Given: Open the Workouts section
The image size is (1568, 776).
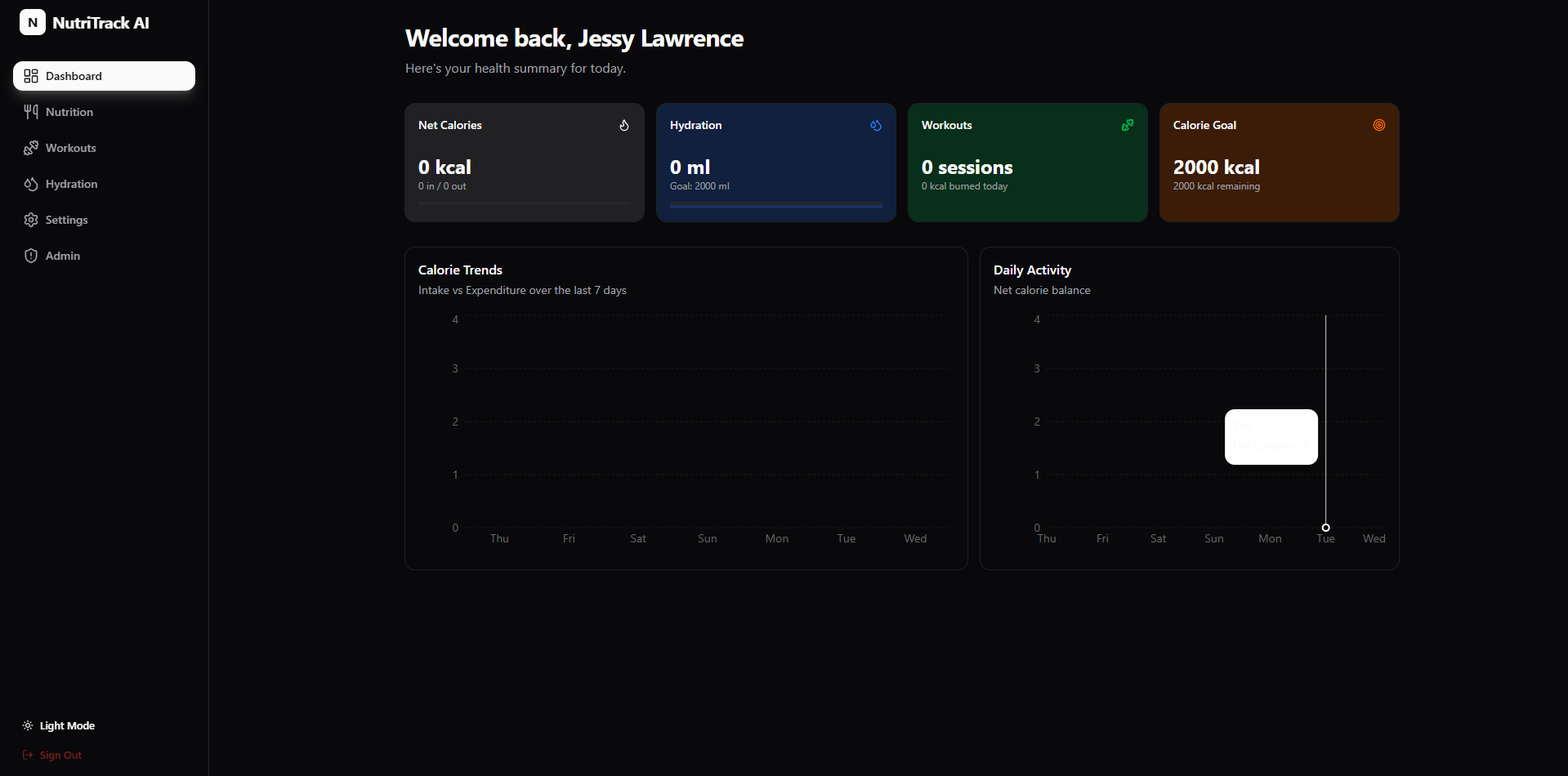Looking at the screenshot, I should point(104,148).
